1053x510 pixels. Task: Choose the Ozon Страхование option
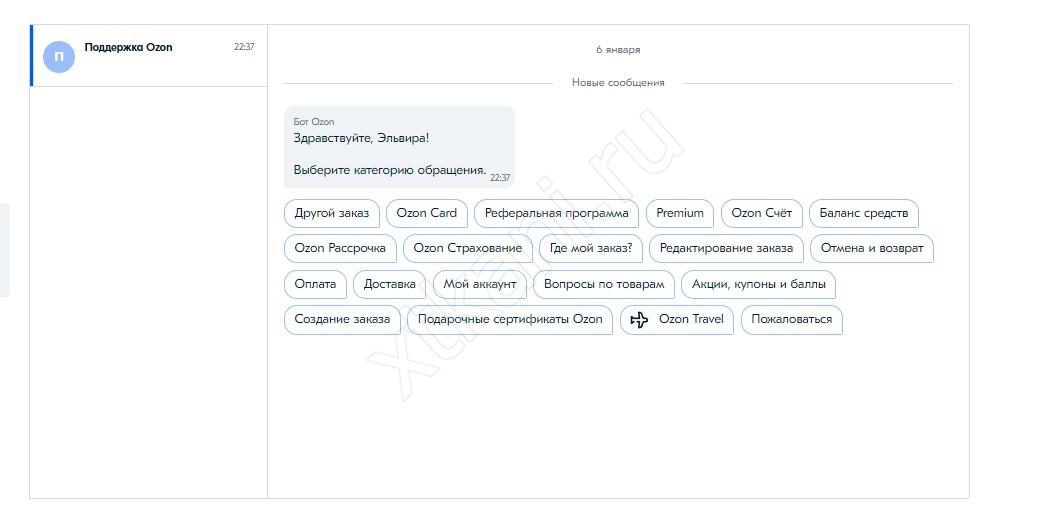467,248
